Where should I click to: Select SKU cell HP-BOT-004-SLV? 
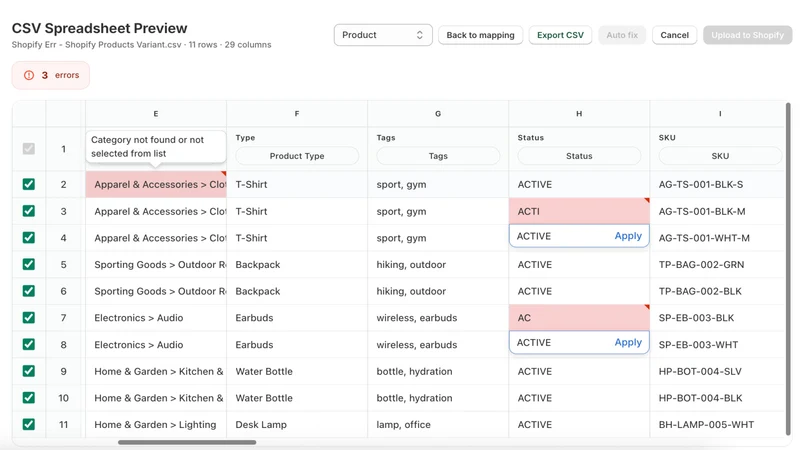coord(717,371)
